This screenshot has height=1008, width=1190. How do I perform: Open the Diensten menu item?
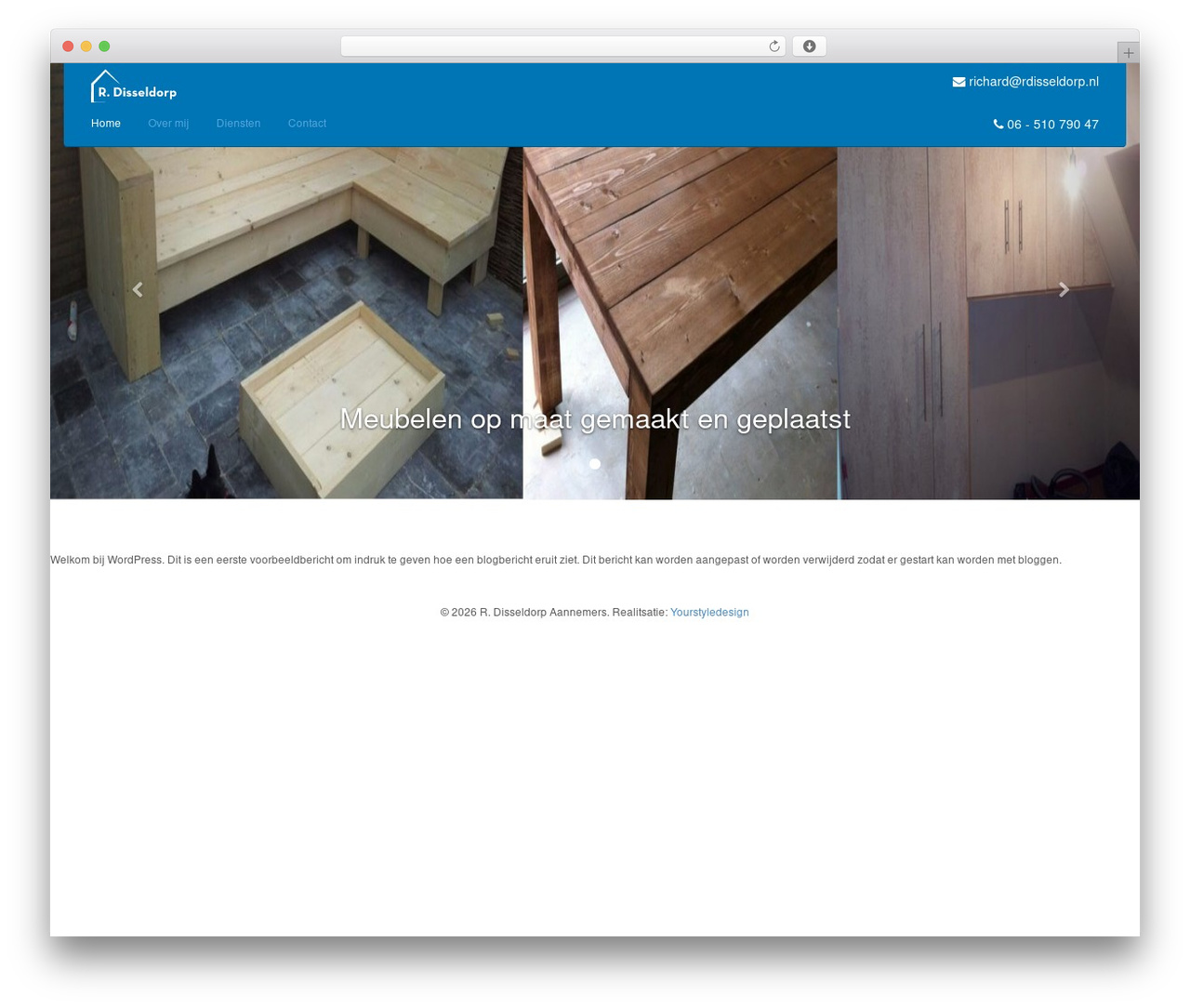238,124
